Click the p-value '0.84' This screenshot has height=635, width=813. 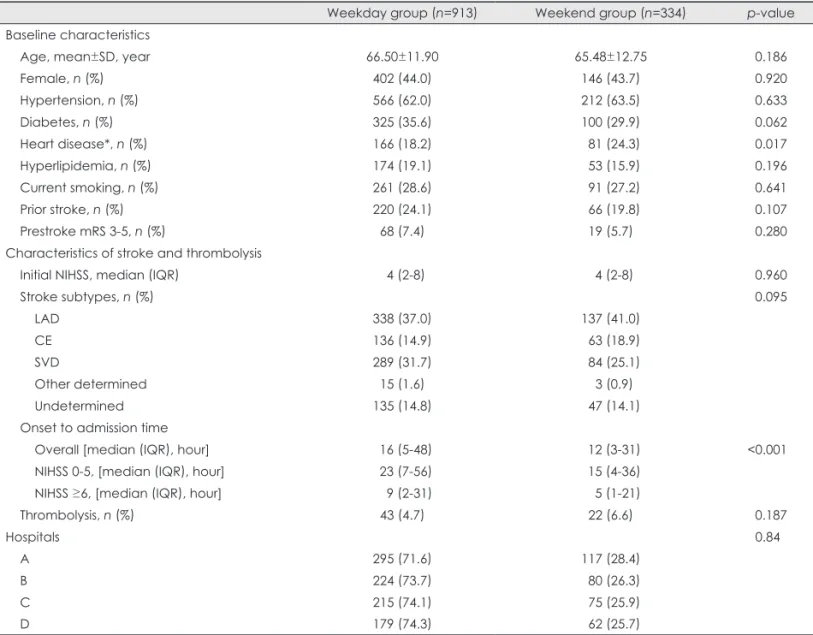pos(767,537)
